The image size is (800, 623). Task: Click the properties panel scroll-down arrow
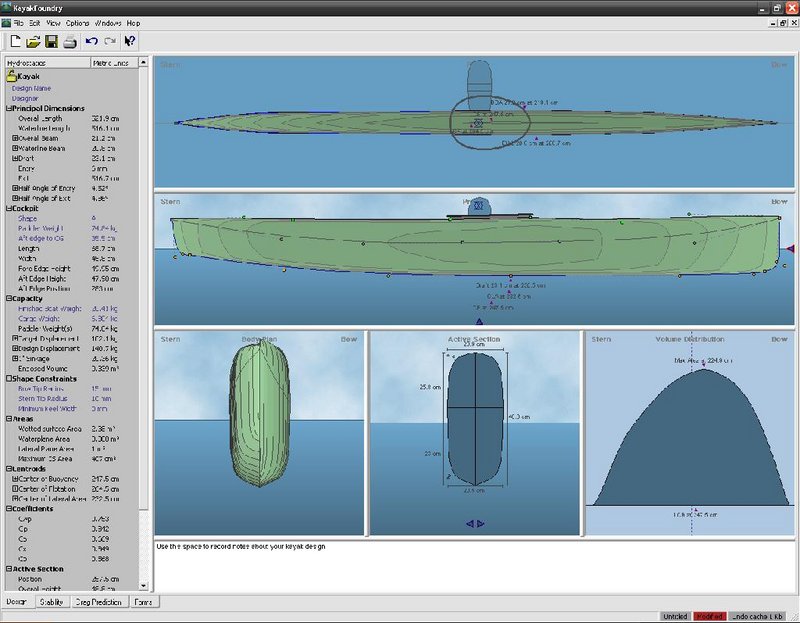click(x=143, y=586)
